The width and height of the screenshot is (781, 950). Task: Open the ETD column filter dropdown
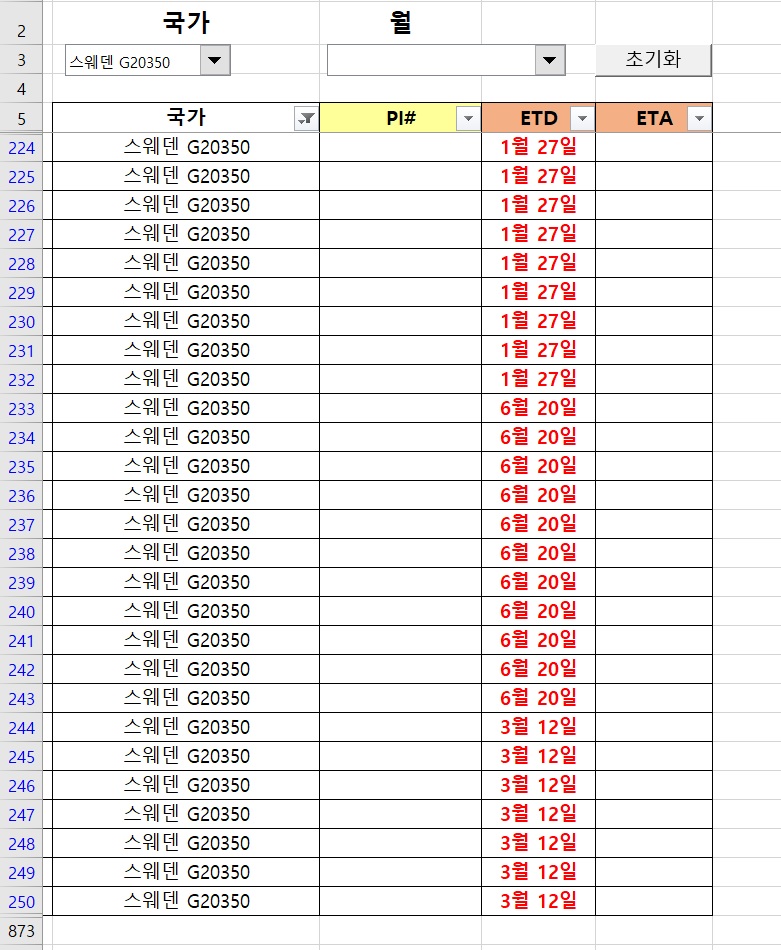point(582,119)
